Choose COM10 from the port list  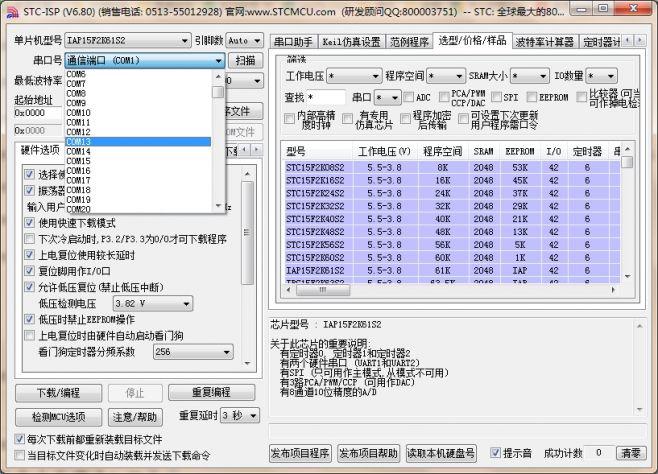pos(138,113)
